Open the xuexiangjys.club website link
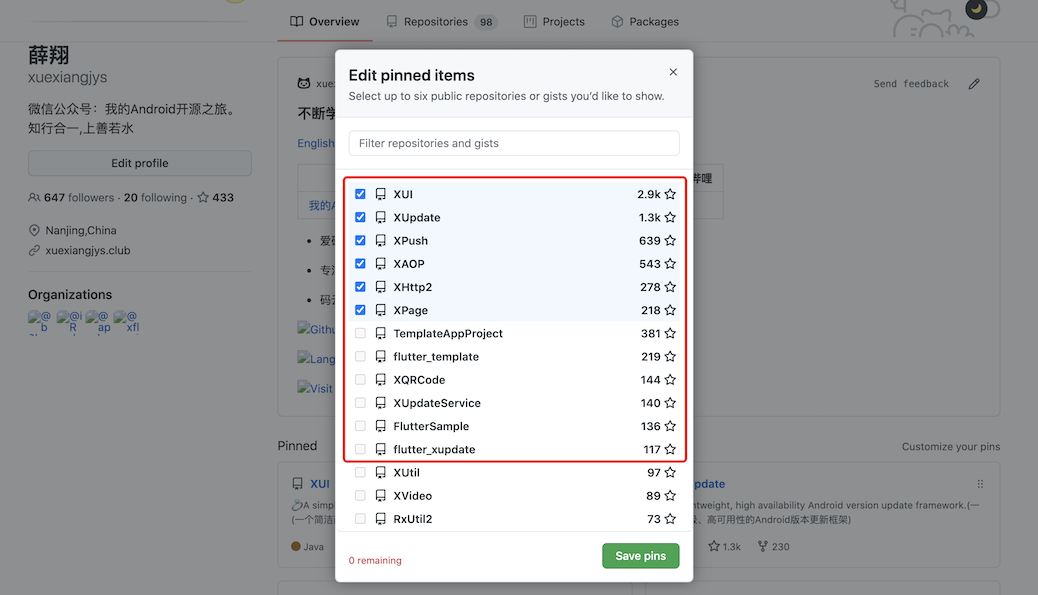This screenshot has height=595, width=1038. pyautogui.click(x=88, y=251)
